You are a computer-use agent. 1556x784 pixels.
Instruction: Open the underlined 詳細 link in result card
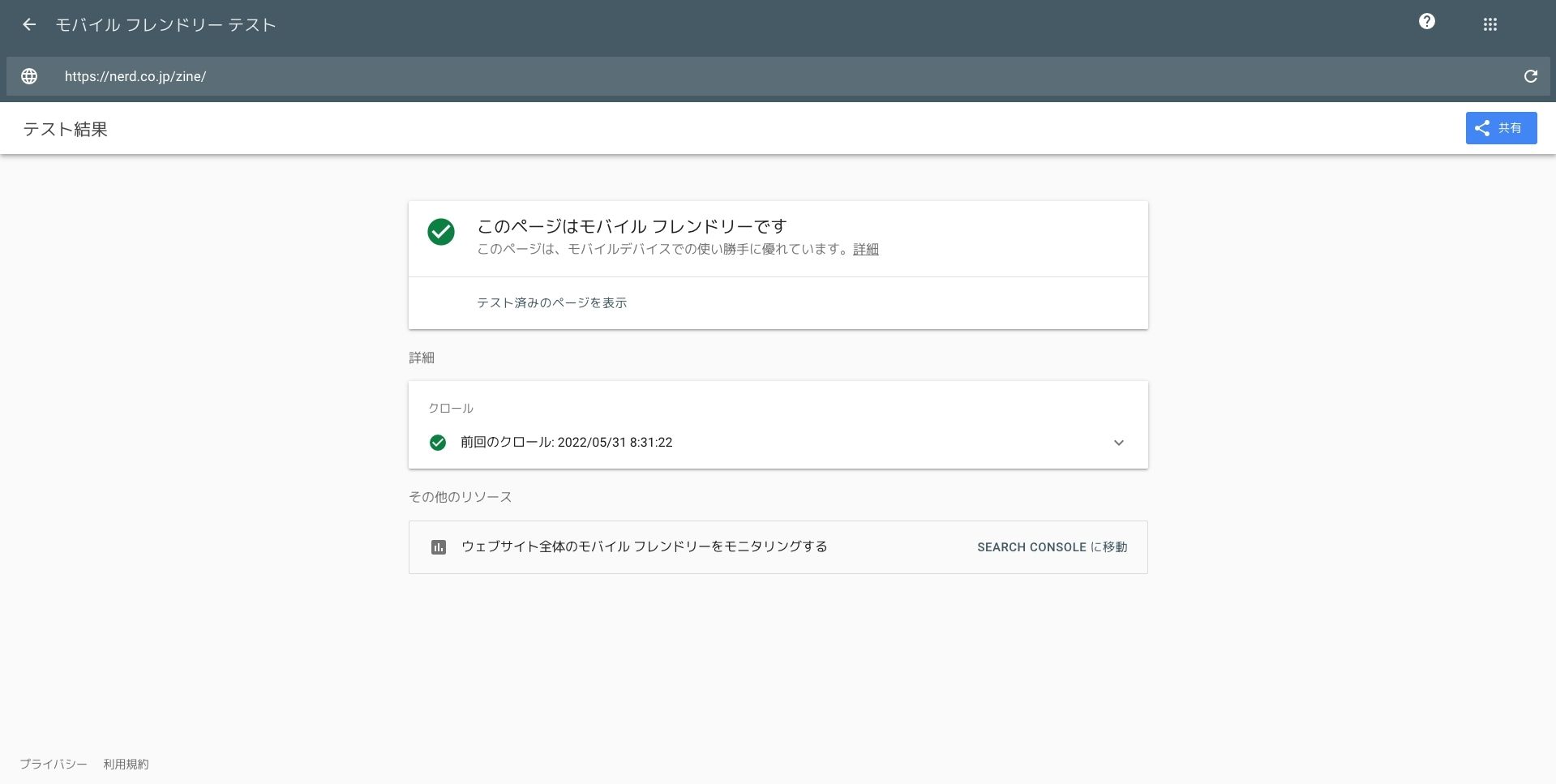(865, 250)
